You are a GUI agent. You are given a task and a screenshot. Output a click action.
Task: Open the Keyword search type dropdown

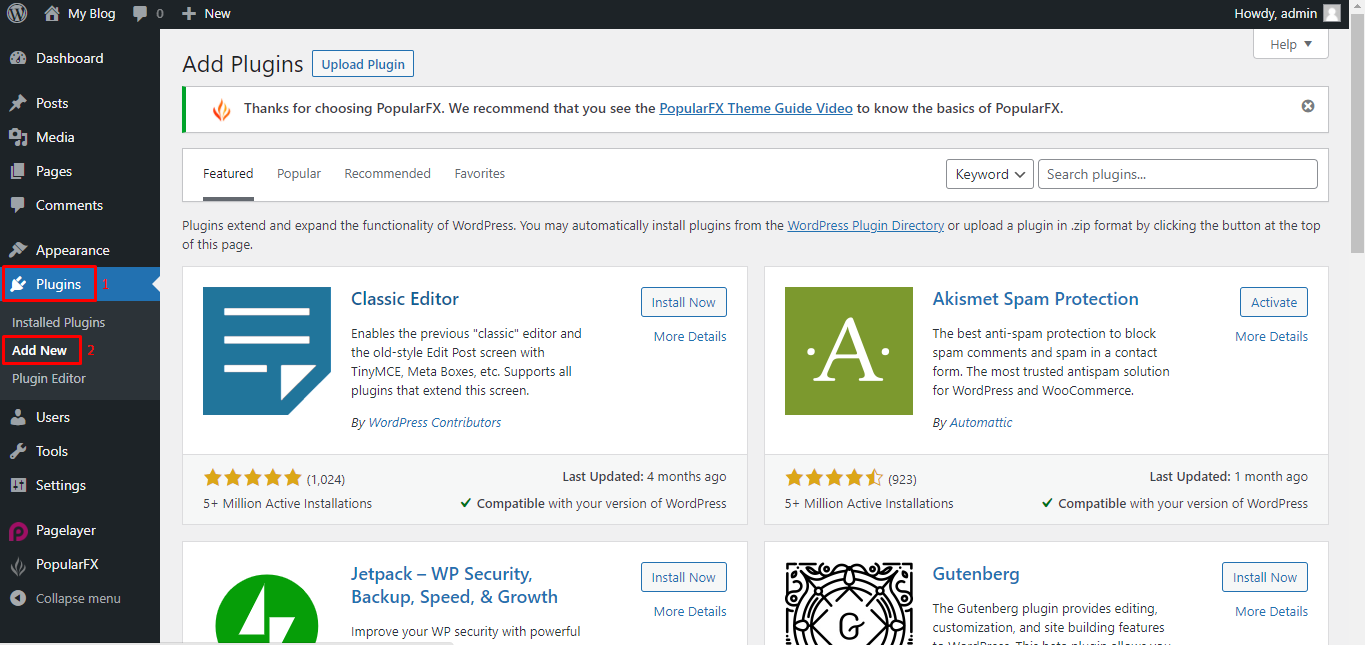click(x=990, y=174)
